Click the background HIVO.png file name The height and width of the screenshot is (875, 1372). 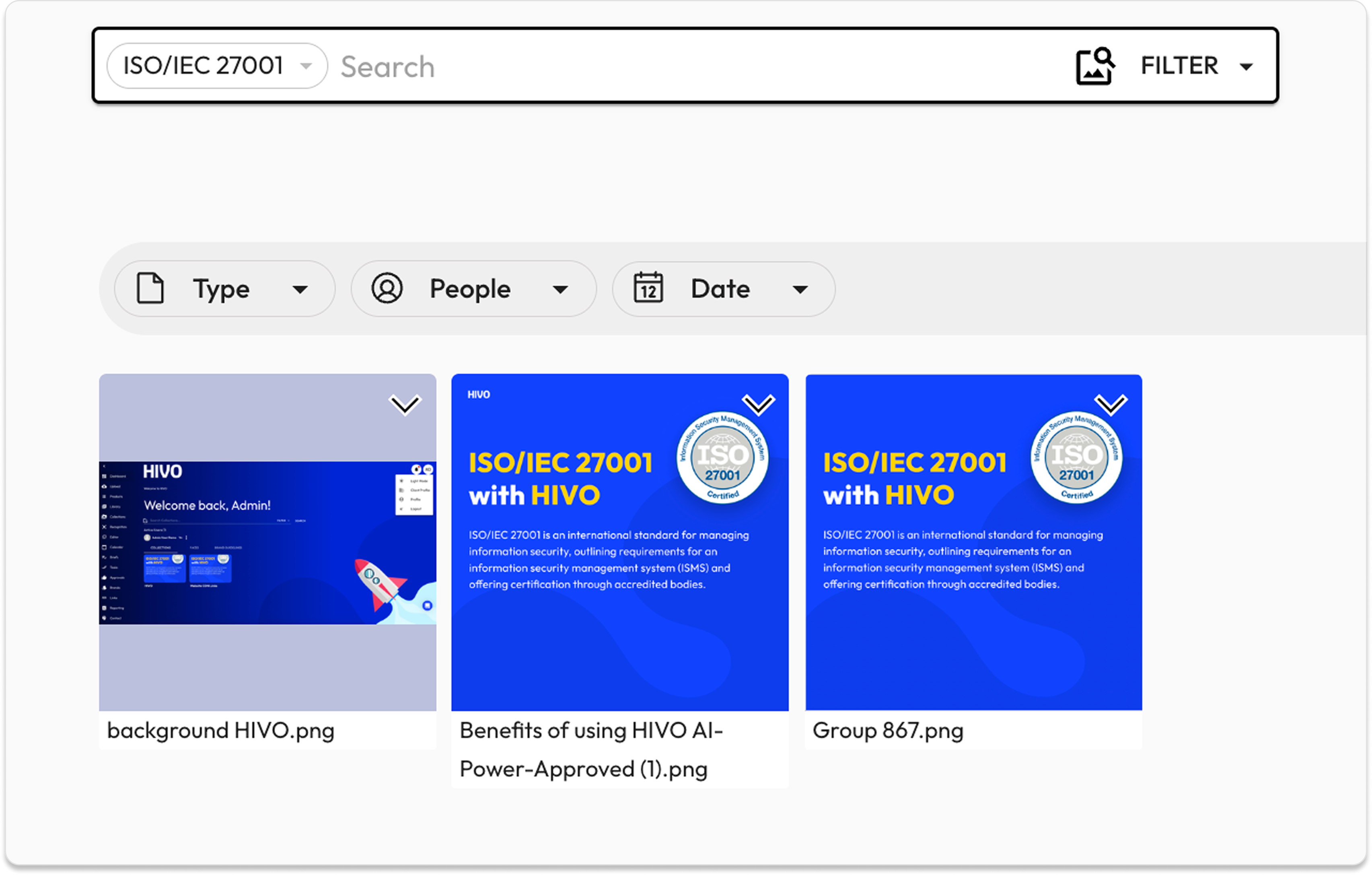pyautogui.click(x=220, y=730)
